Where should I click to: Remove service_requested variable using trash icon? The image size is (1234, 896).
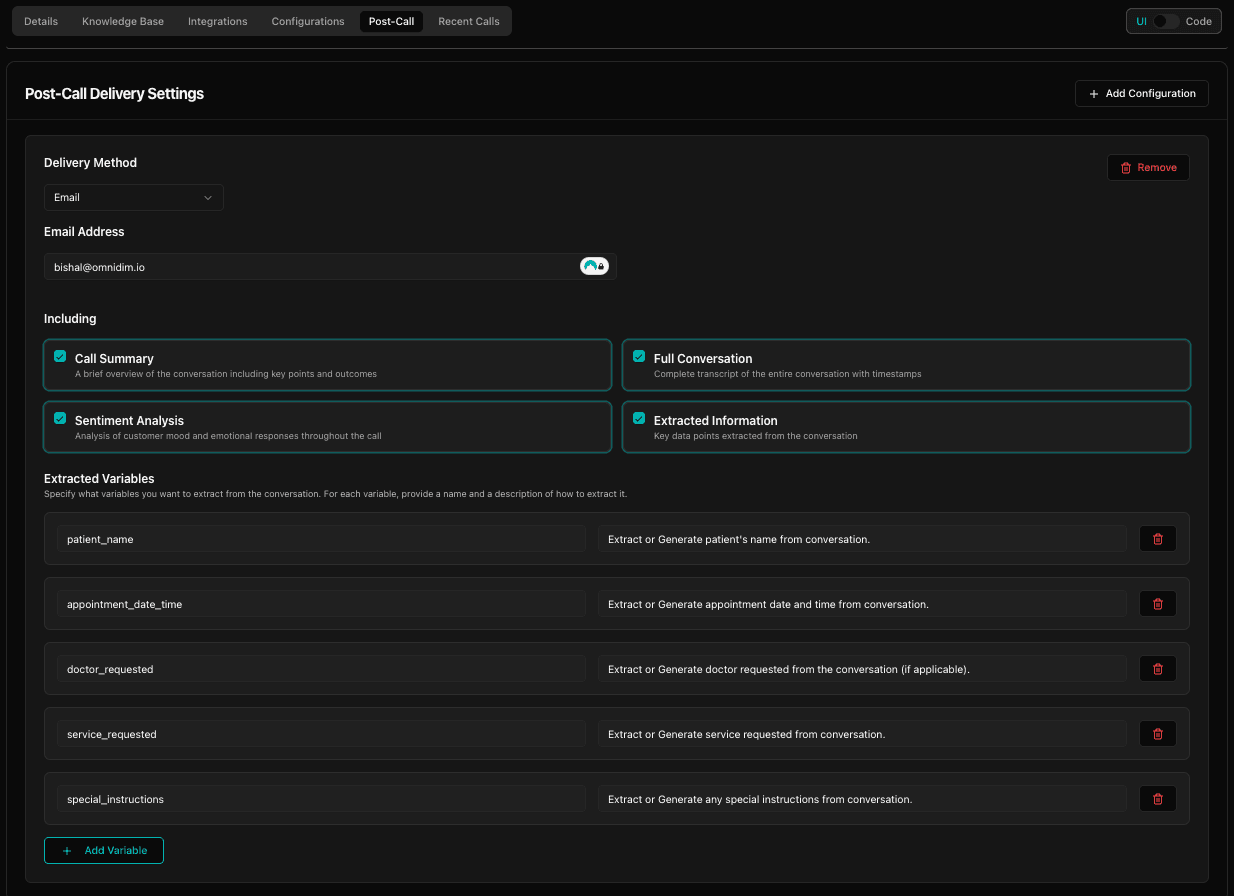tap(1157, 734)
